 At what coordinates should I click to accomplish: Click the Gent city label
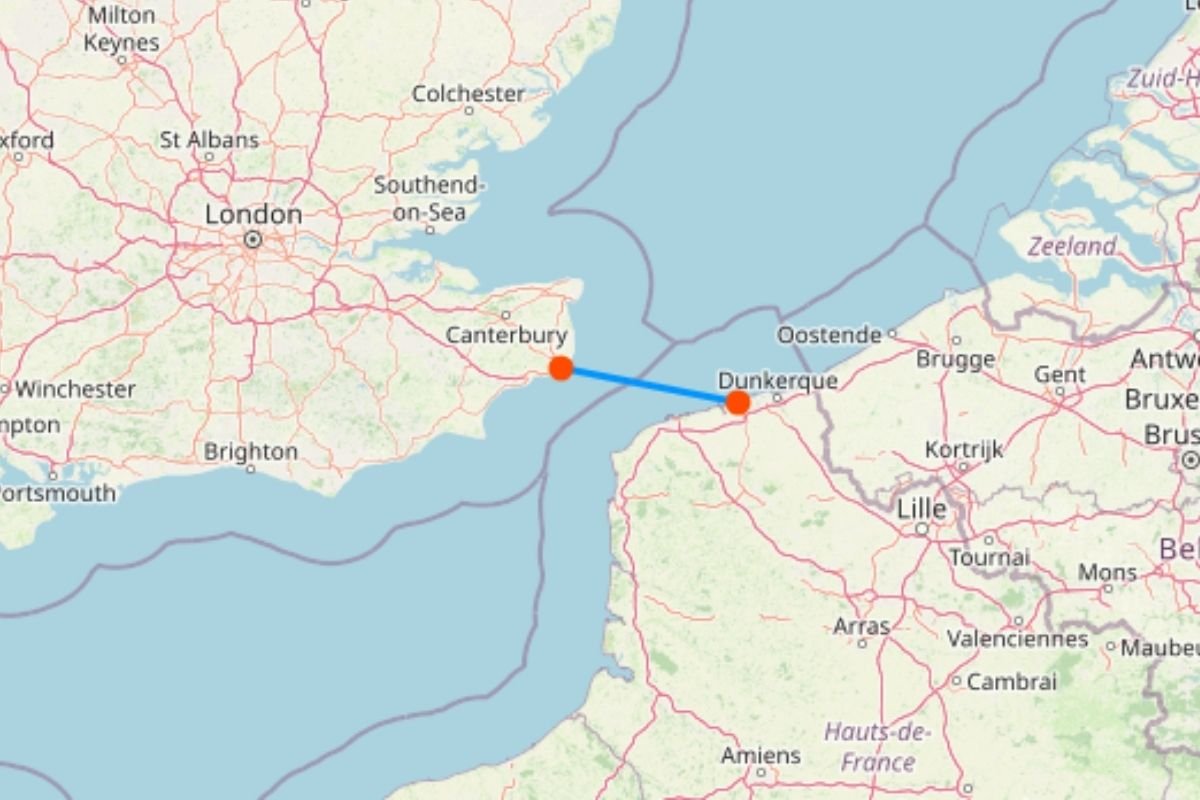(x=1060, y=375)
